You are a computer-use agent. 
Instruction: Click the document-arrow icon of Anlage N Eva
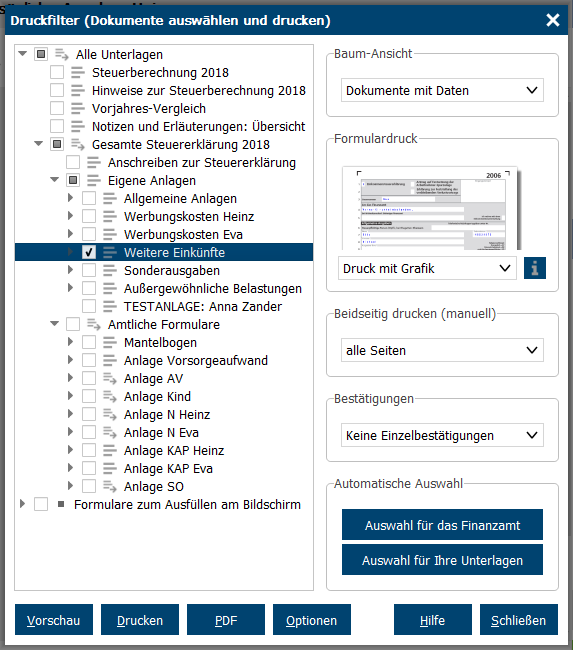[110, 432]
